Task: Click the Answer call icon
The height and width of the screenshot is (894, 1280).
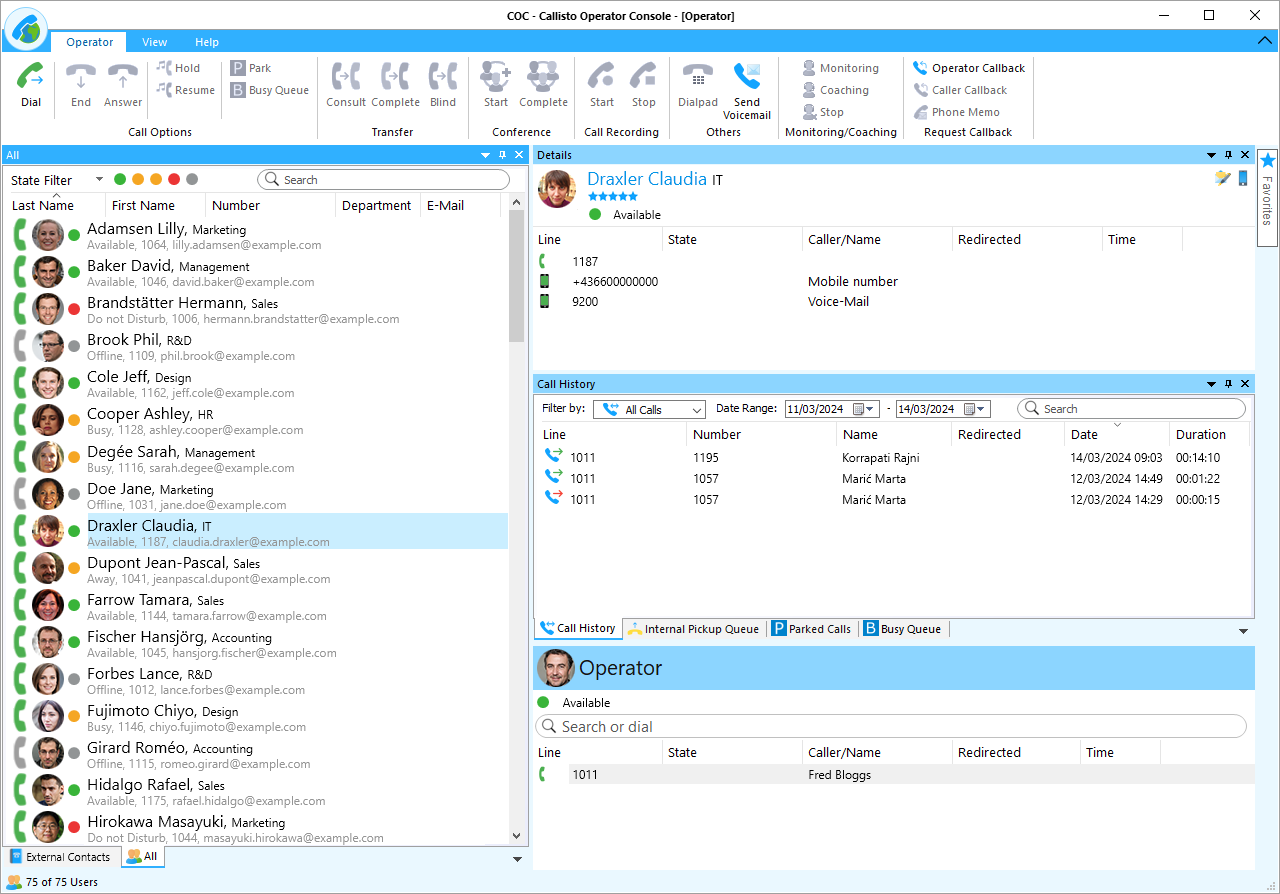Action: pos(123,76)
